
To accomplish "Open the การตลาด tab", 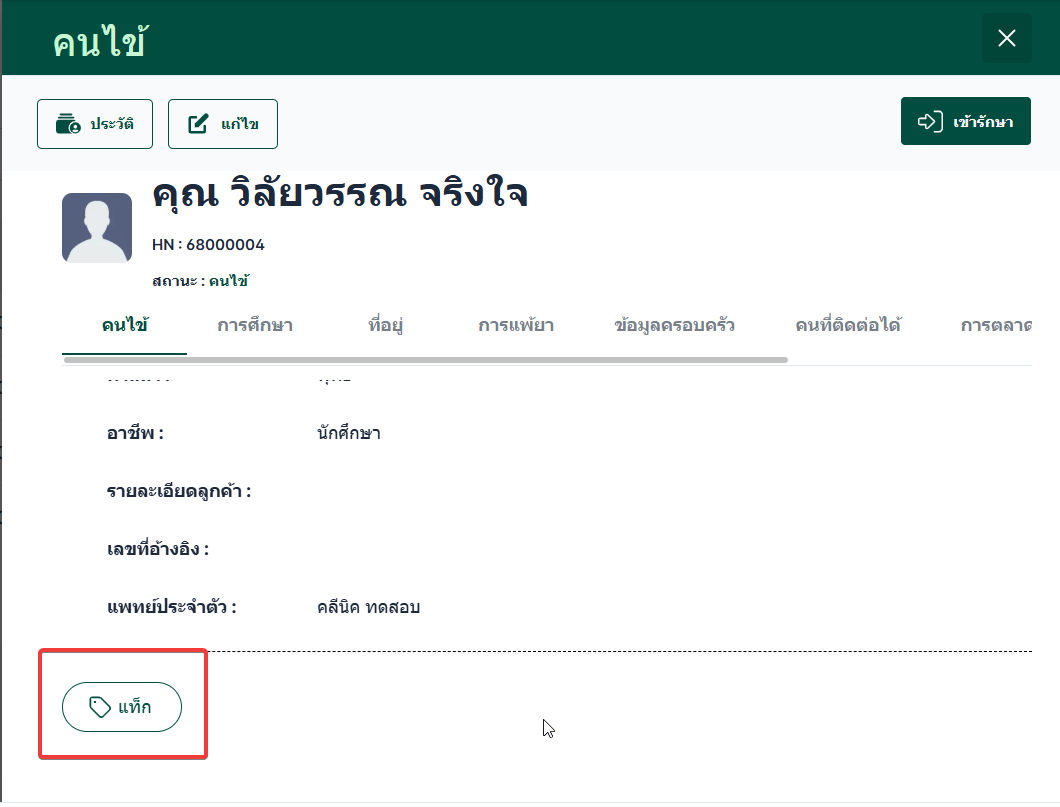I will pyautogui.click(x=996, y=326).
